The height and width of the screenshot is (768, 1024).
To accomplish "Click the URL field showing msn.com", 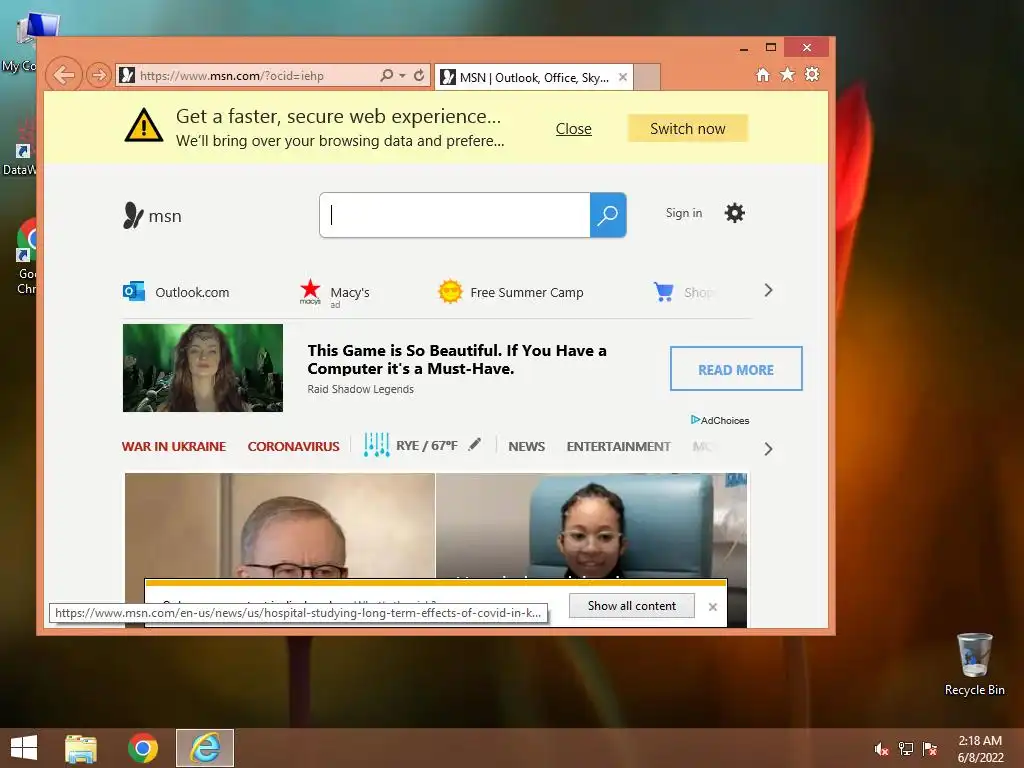I will click(x=248, y=76).
